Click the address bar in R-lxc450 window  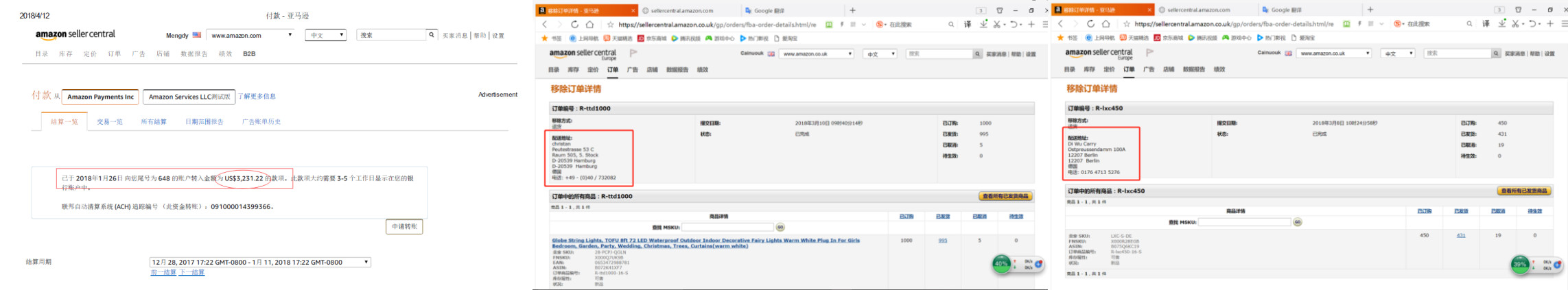pos(1233,24)
